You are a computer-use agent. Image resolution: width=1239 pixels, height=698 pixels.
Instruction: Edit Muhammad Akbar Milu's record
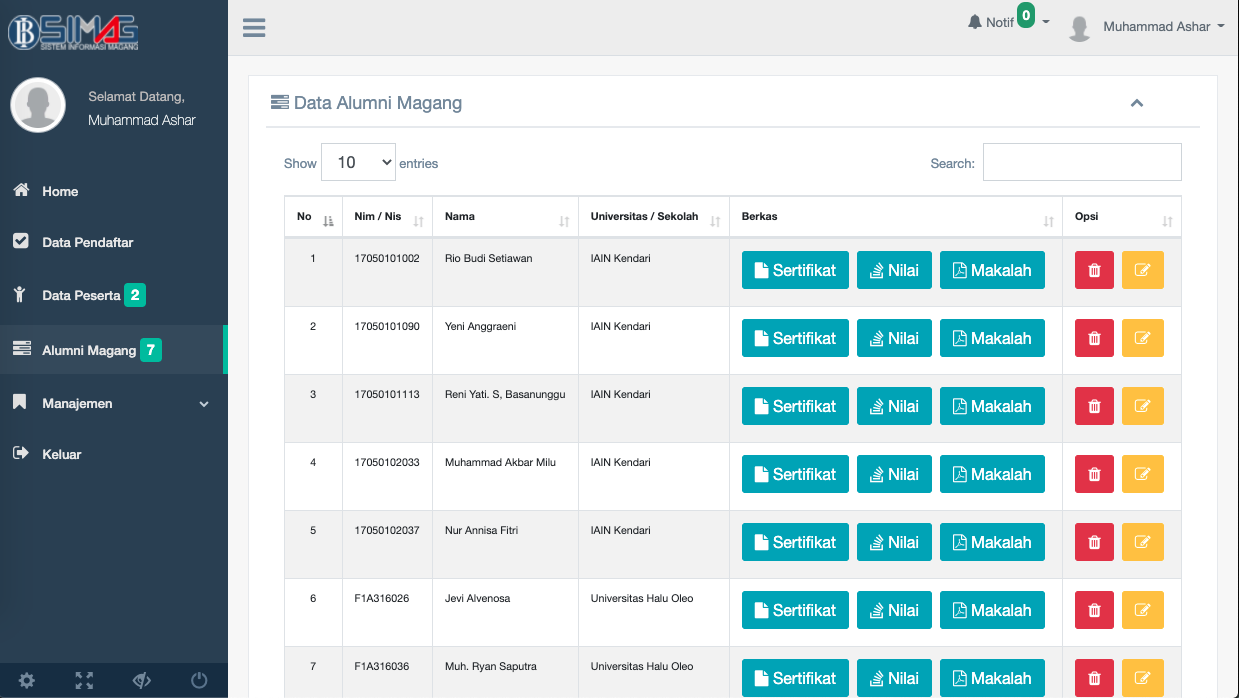click(1143, 474)
